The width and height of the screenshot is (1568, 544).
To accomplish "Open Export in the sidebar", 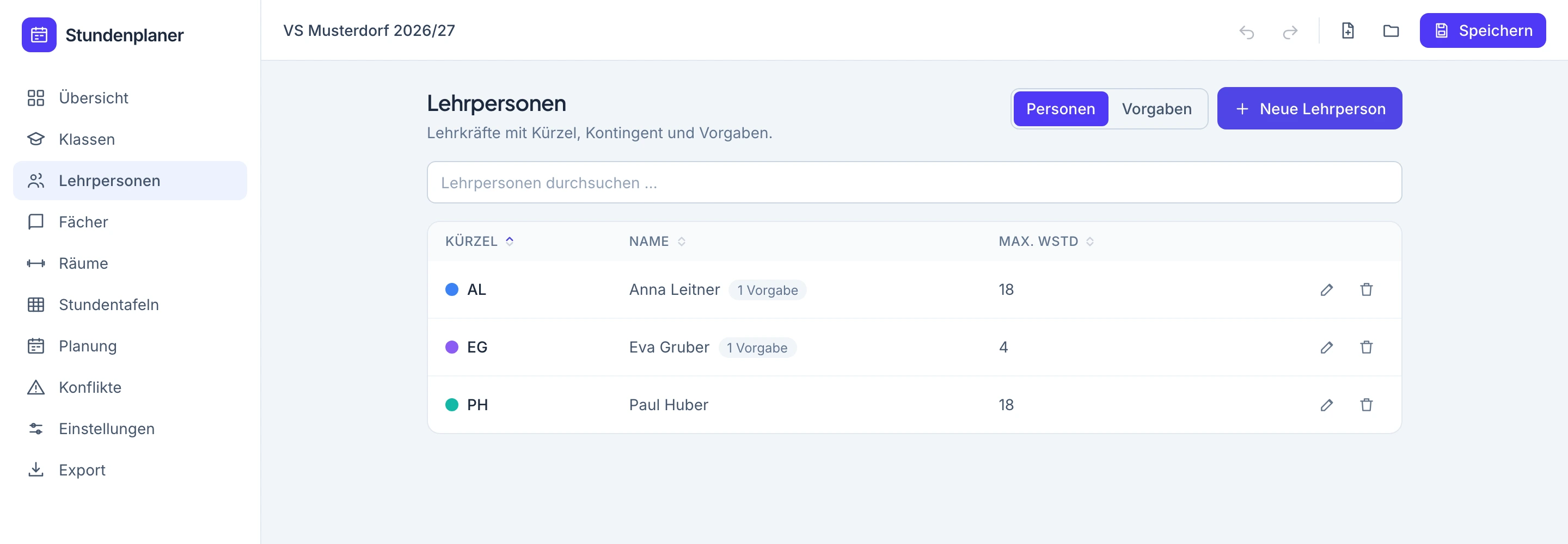I will [130, 471].
